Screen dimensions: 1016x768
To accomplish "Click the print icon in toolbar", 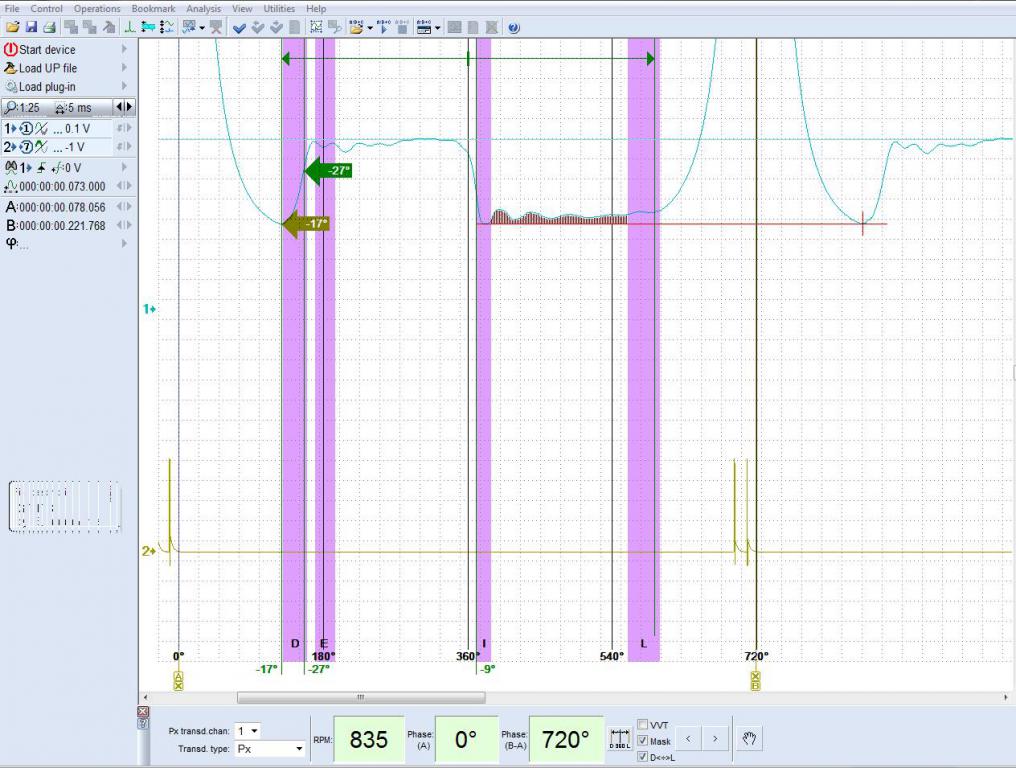I will pyautogui.click(x=48, y=28).
